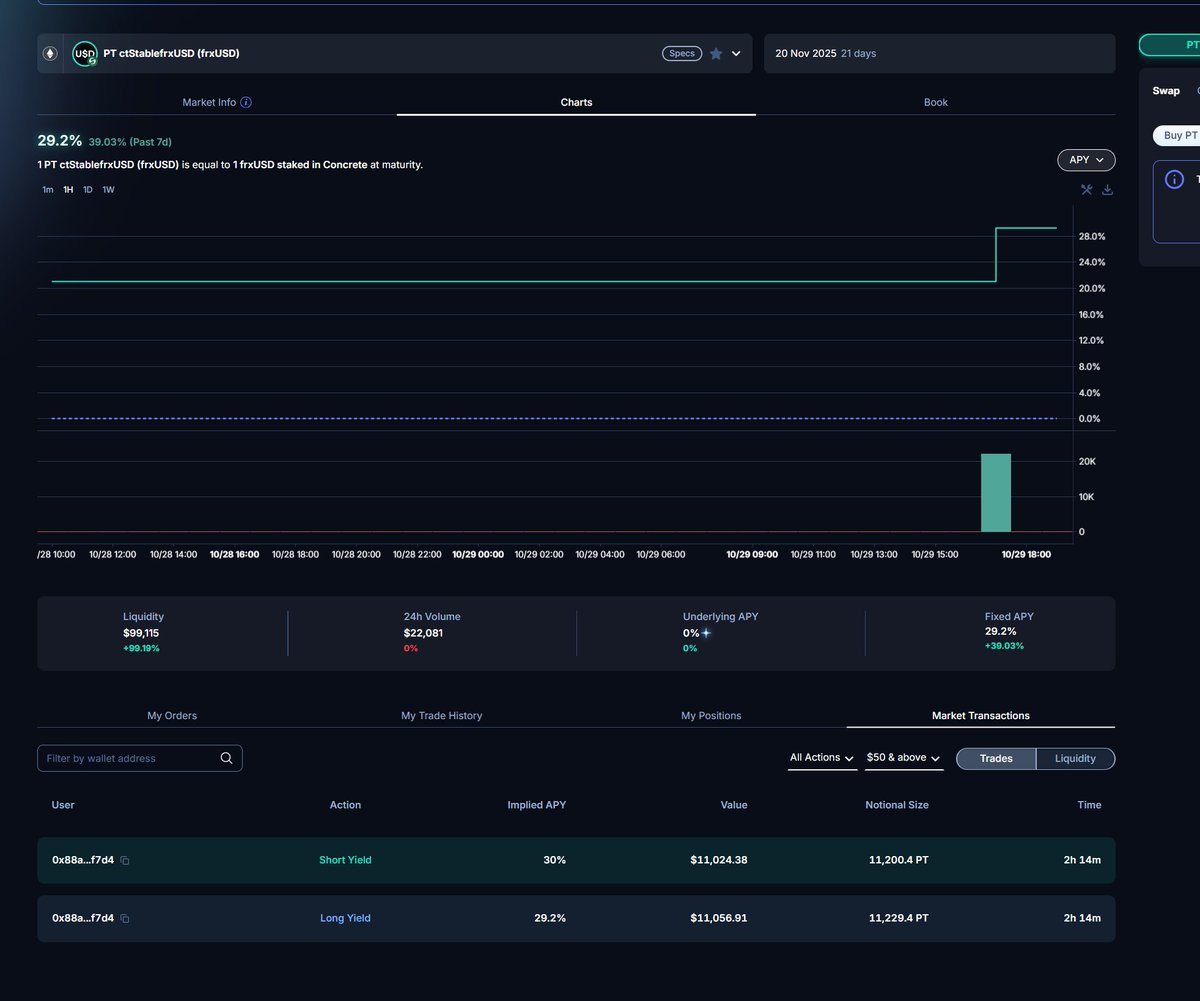Select the 1D chart interval
1200x1001 pixels.
[88, 190]
